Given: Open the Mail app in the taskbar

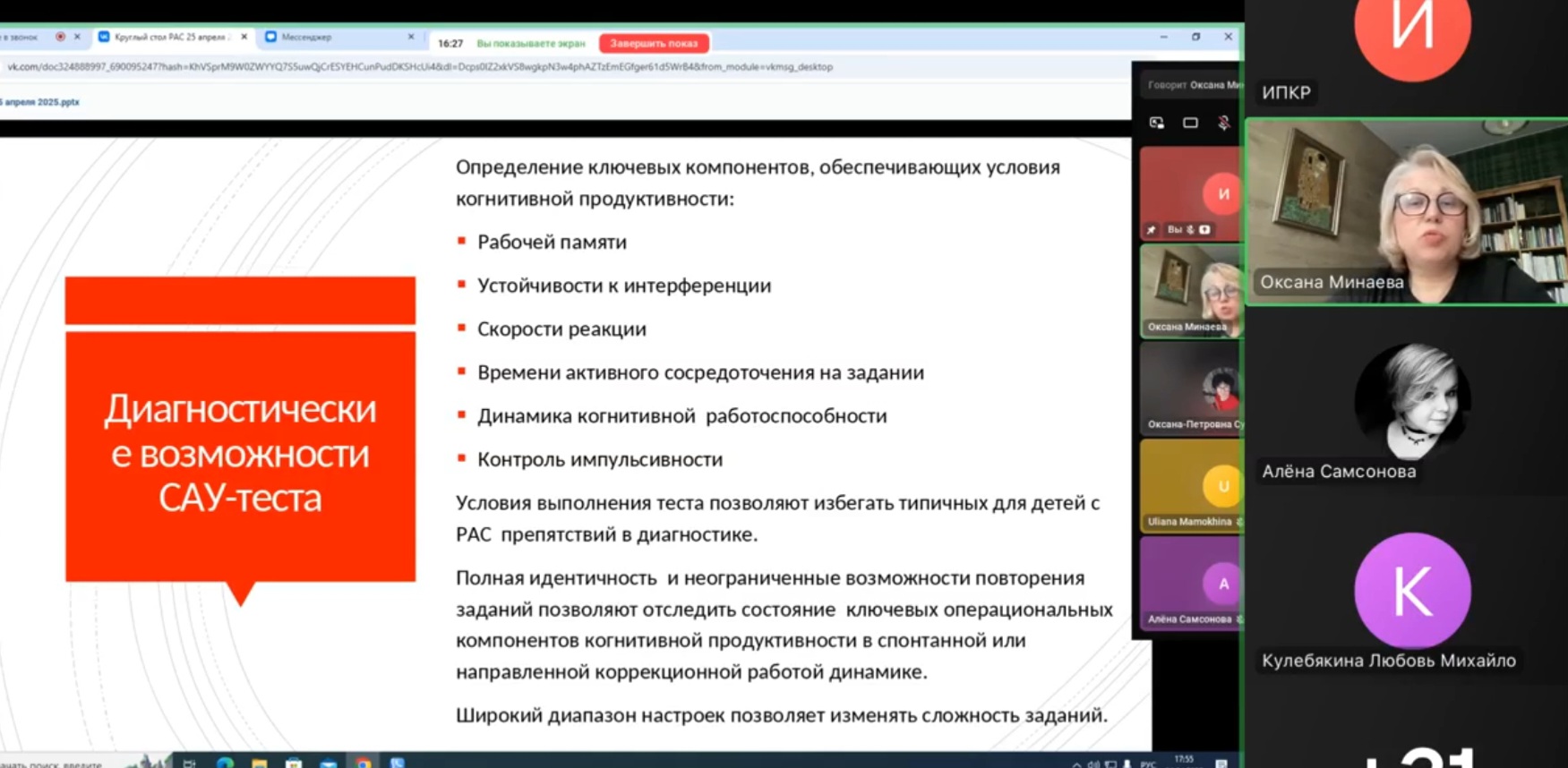Looking at the screenshot, I should [329, 764].
